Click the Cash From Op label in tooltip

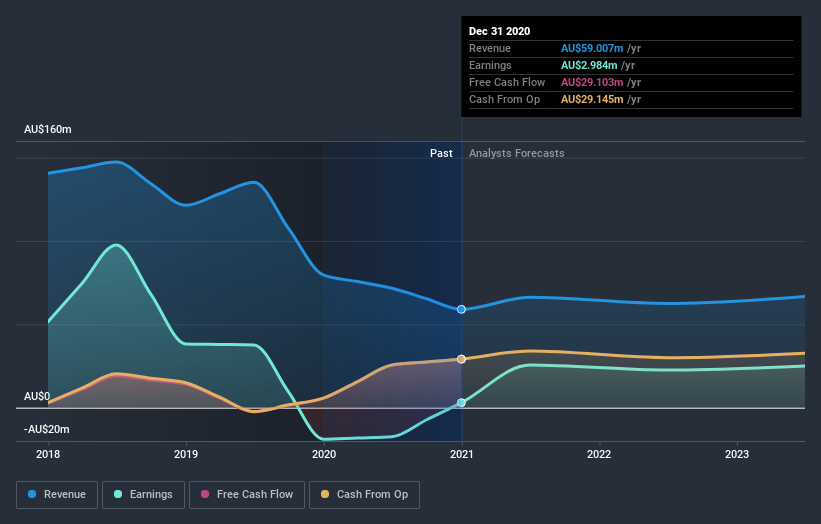(504, 99)
